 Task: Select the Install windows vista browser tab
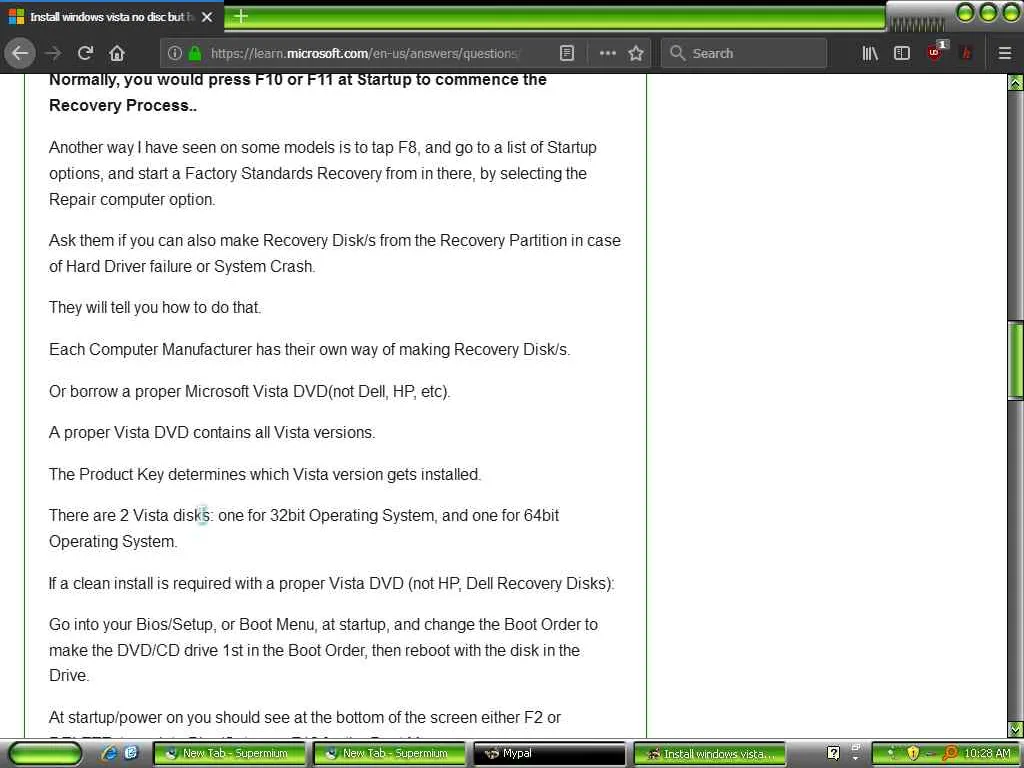[111, 17]
